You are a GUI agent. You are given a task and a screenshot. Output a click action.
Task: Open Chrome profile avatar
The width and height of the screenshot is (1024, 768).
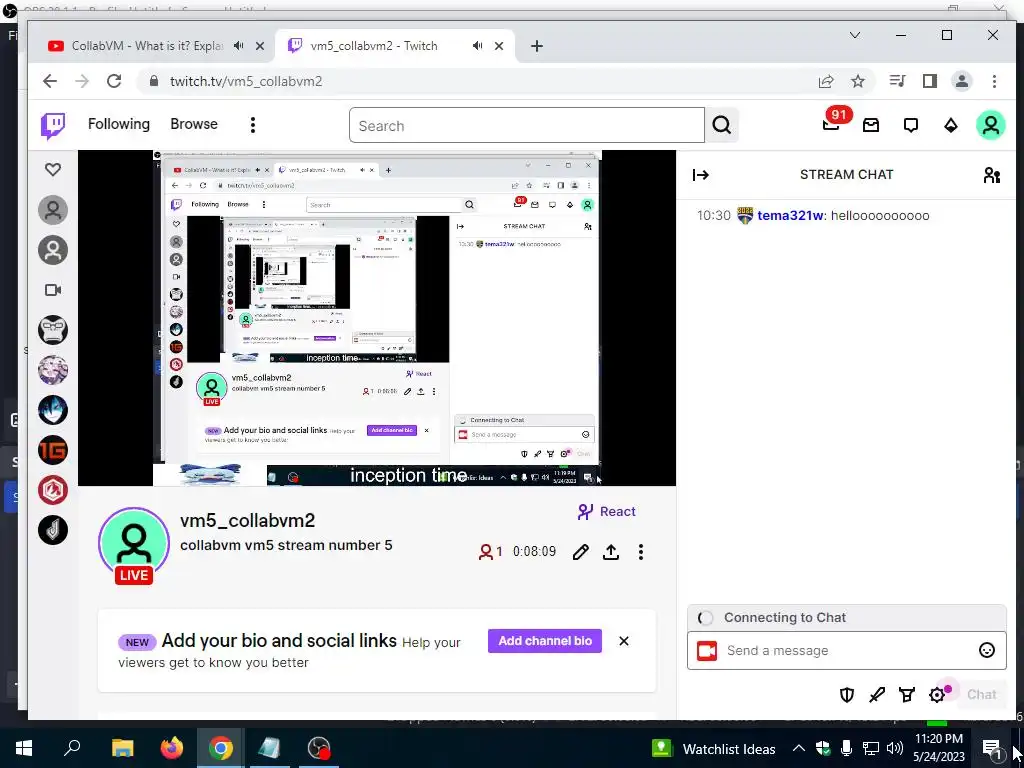click(962, 81)
